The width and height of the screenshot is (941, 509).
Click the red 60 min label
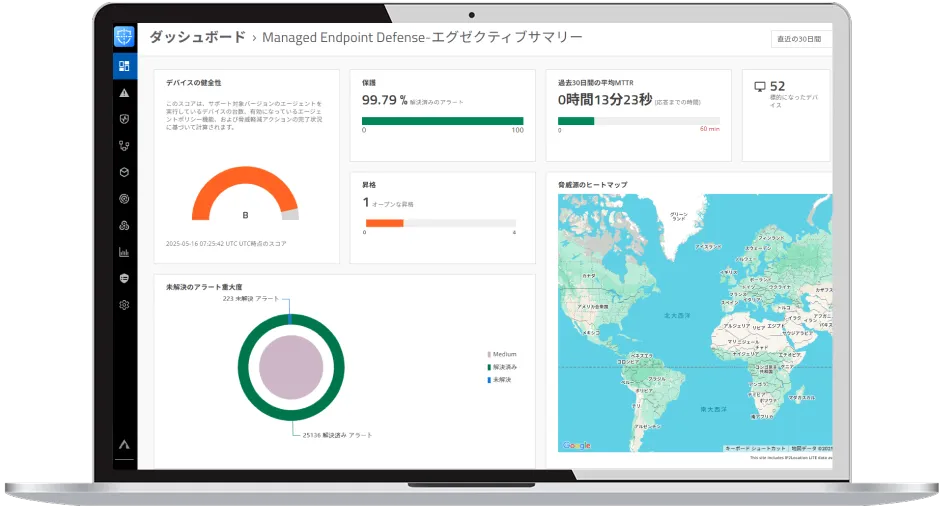coord(709,129)
